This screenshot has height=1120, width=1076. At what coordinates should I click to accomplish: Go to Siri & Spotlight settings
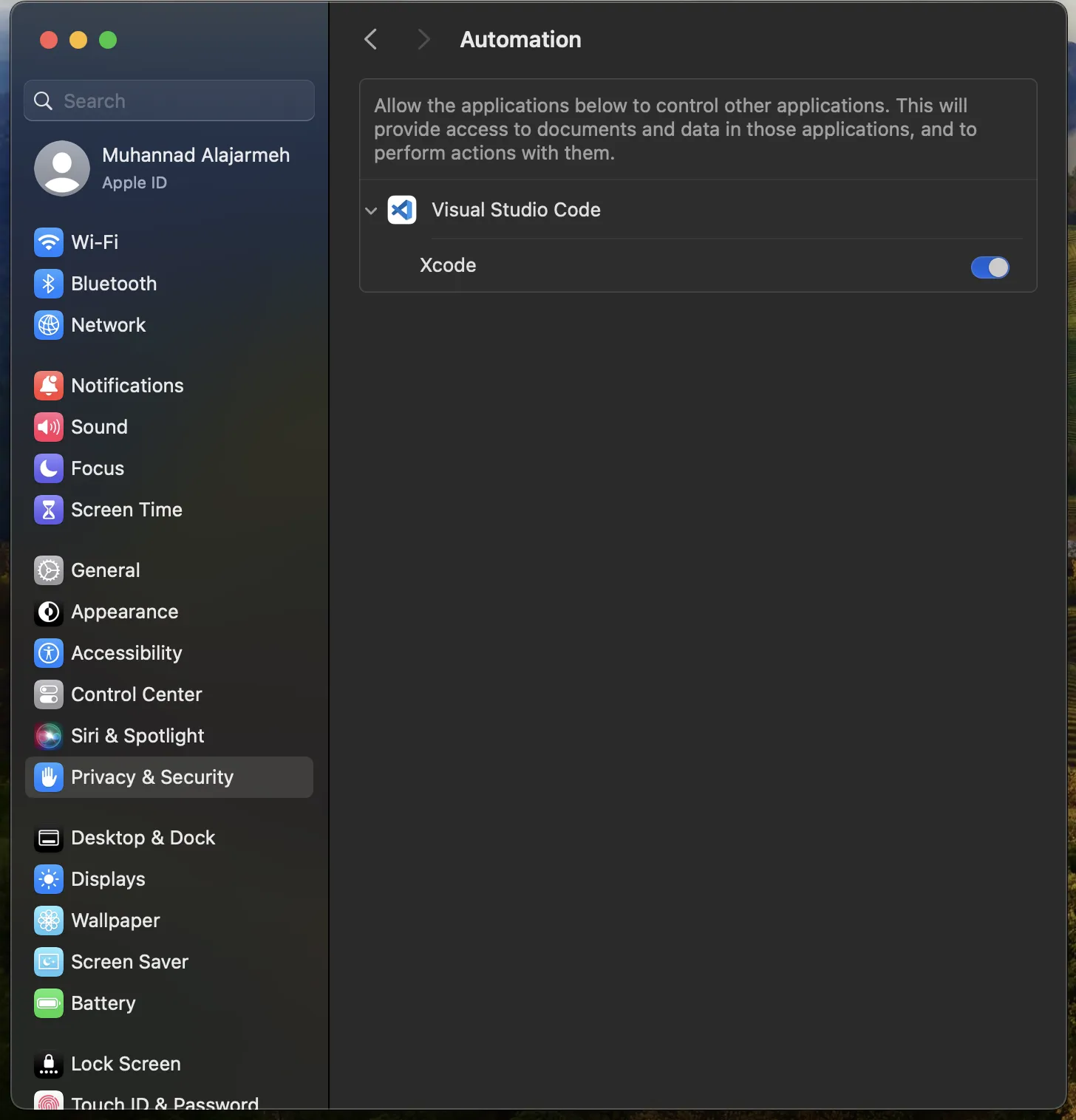click(x=169, y=736)
